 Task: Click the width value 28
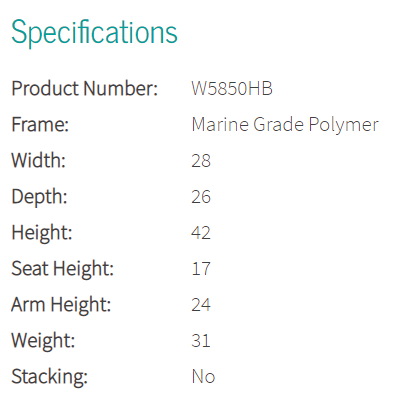pyautogui.click(x=201, y=161)
